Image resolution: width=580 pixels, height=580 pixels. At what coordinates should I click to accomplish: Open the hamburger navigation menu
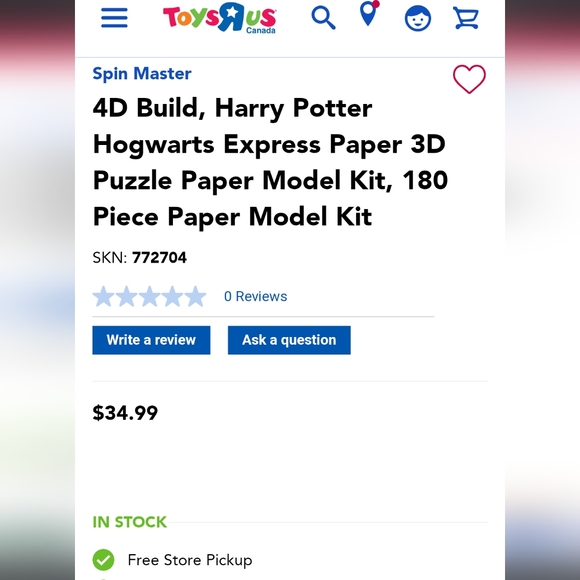coord(114,18)
